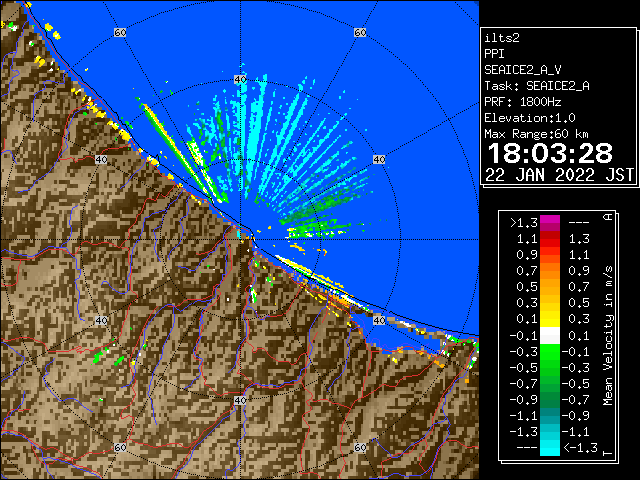This screenshot has width=640, height=480.
Task: Click the magenta >1.3 legend color
Action: [550, 223]
